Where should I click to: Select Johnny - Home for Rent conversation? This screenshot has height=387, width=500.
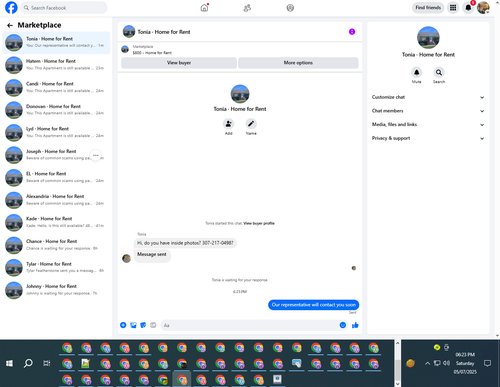point(56,290)
